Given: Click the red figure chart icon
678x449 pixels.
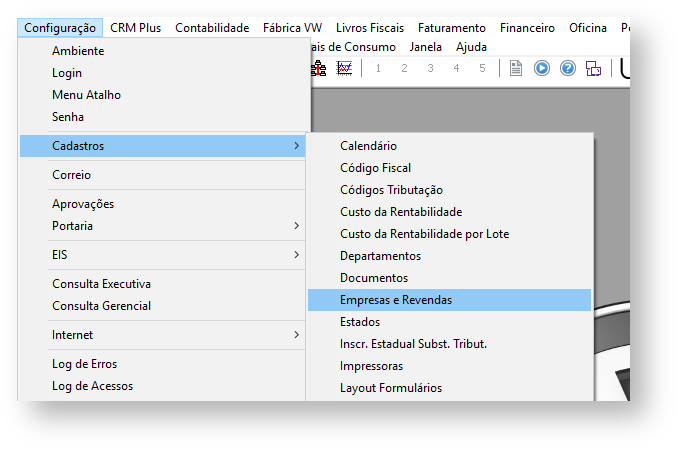Looking at the screenshot, I should tap(319, 68).
